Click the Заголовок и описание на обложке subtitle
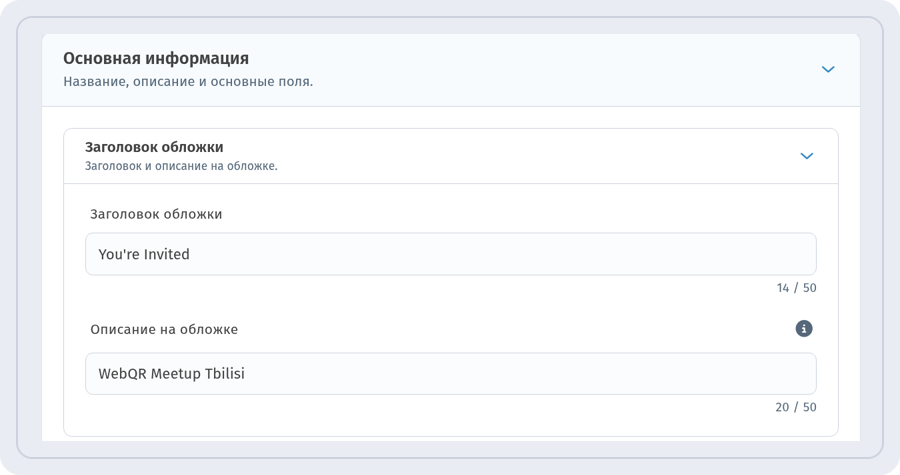 (181, 166)
